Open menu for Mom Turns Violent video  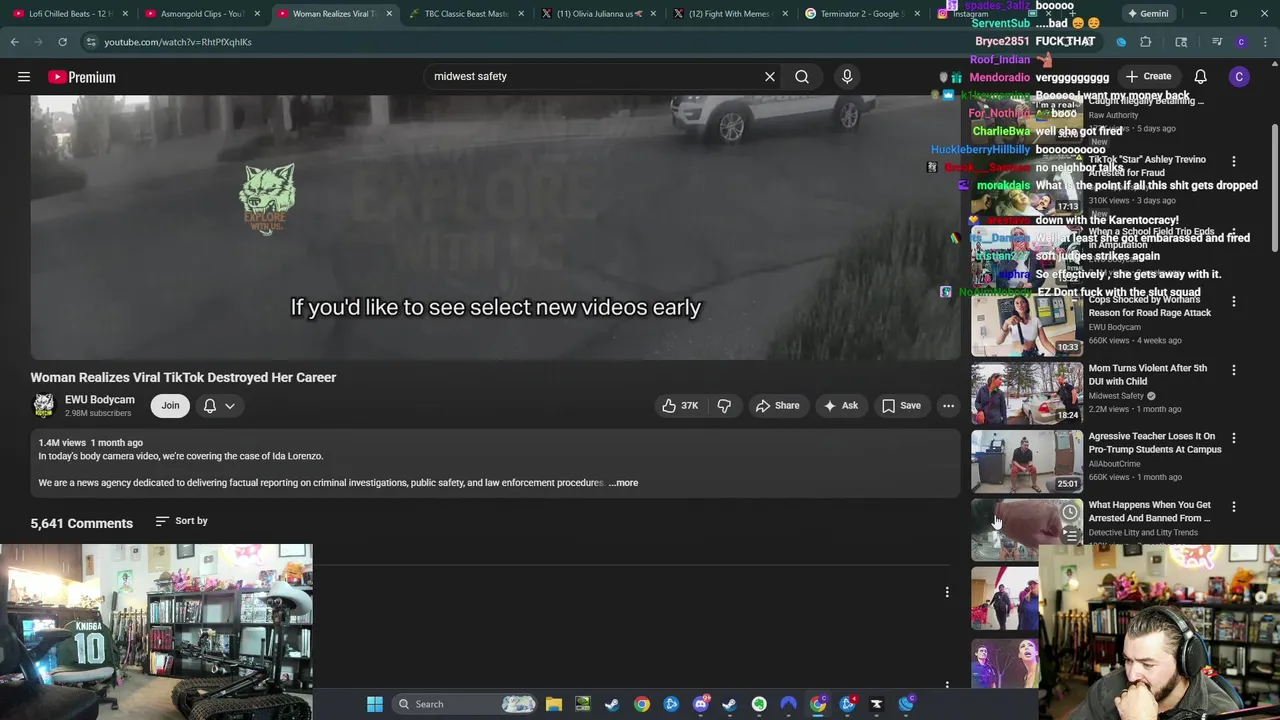coord(1233,370)
